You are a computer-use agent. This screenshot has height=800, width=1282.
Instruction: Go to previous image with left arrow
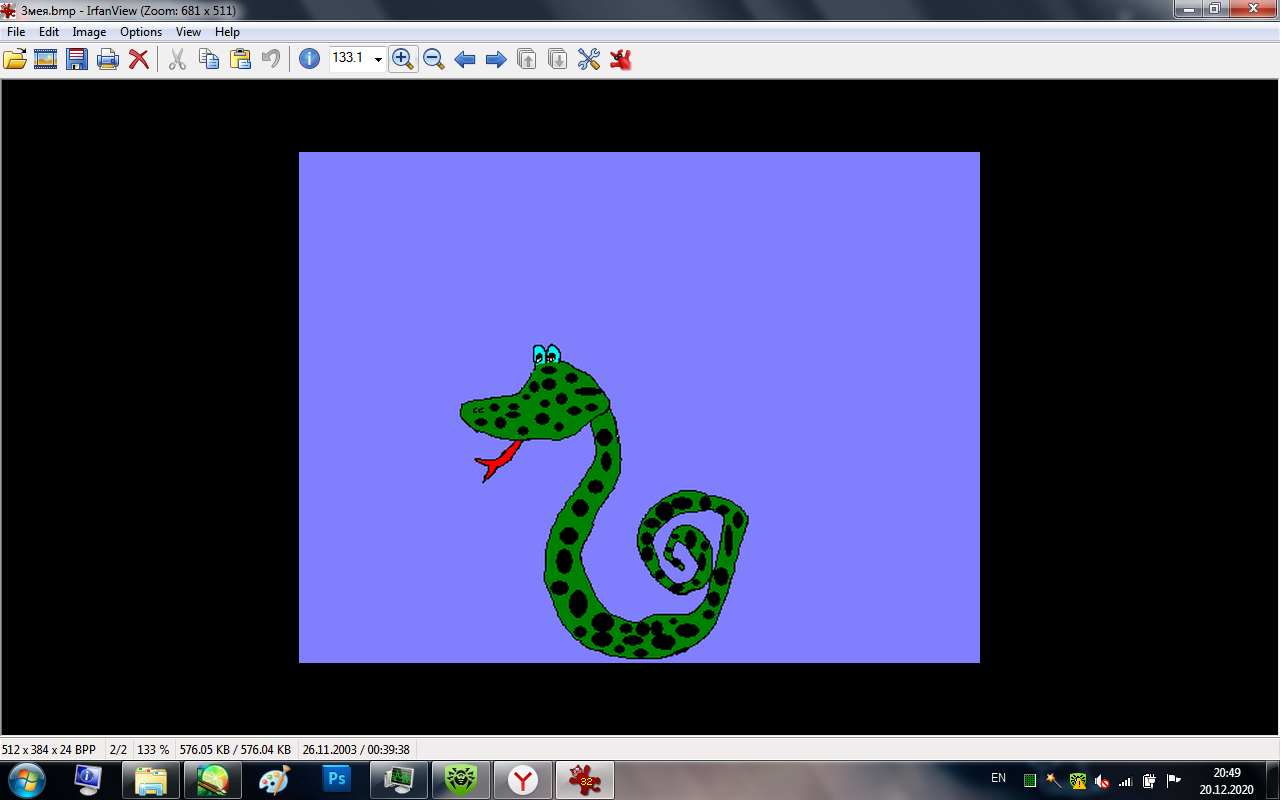(465, 59)
